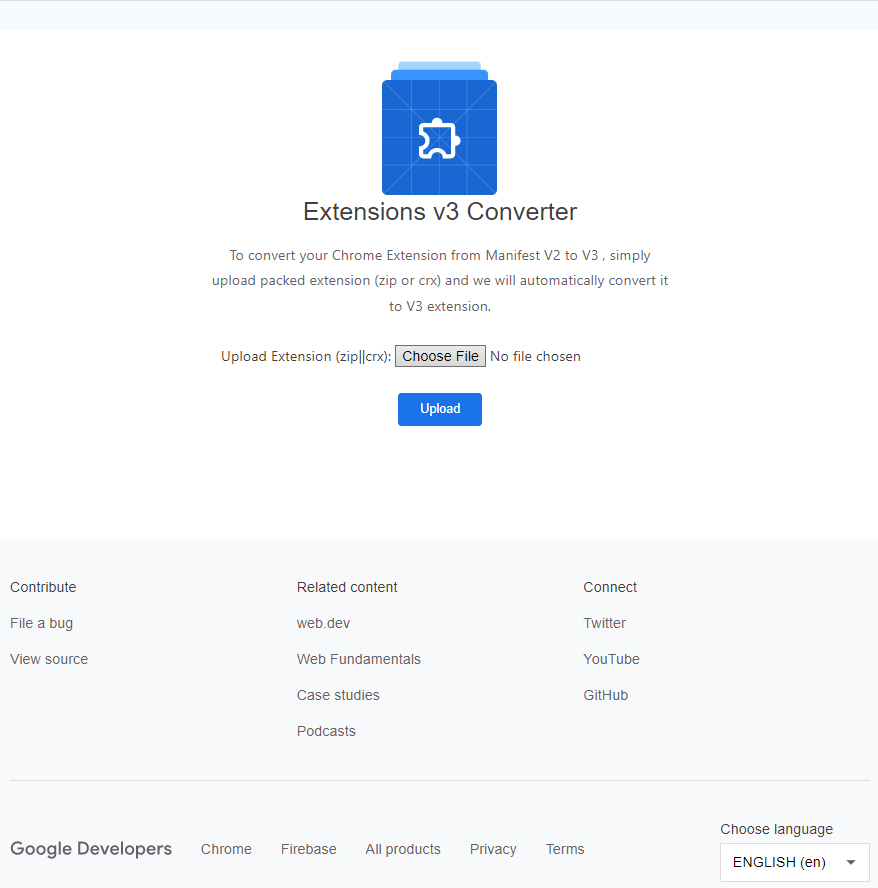878x888 pixels.
Task: Open the Case studies link
Action: [338, 695]
